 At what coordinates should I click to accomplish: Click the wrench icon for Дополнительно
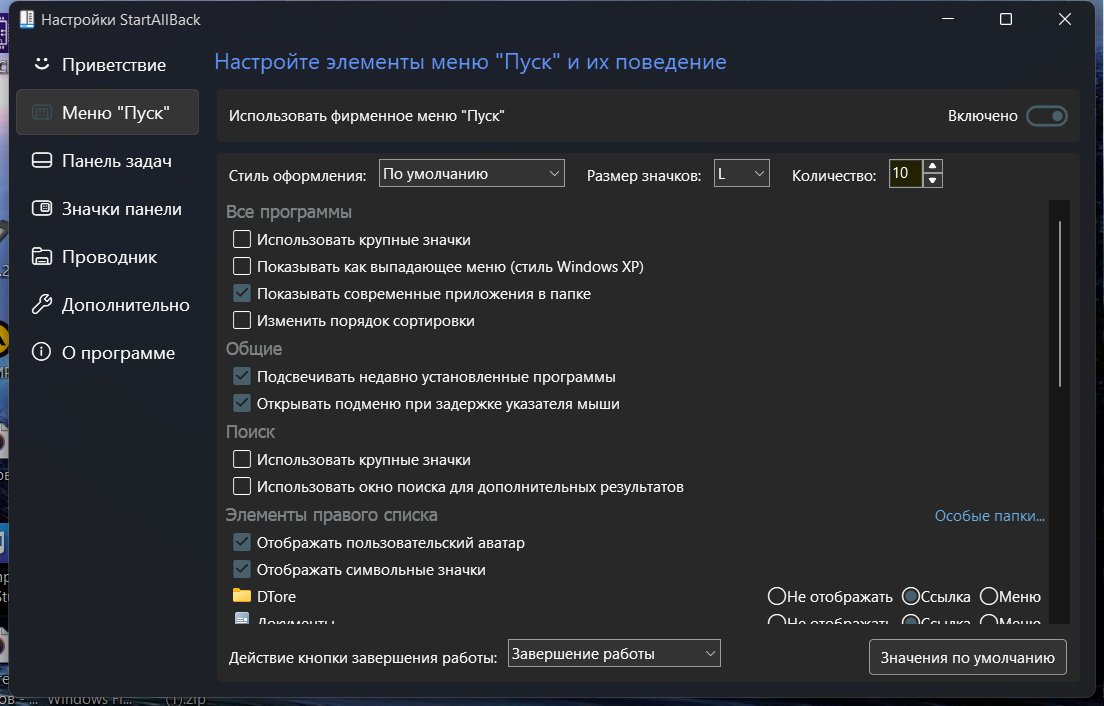pos(41,305)
